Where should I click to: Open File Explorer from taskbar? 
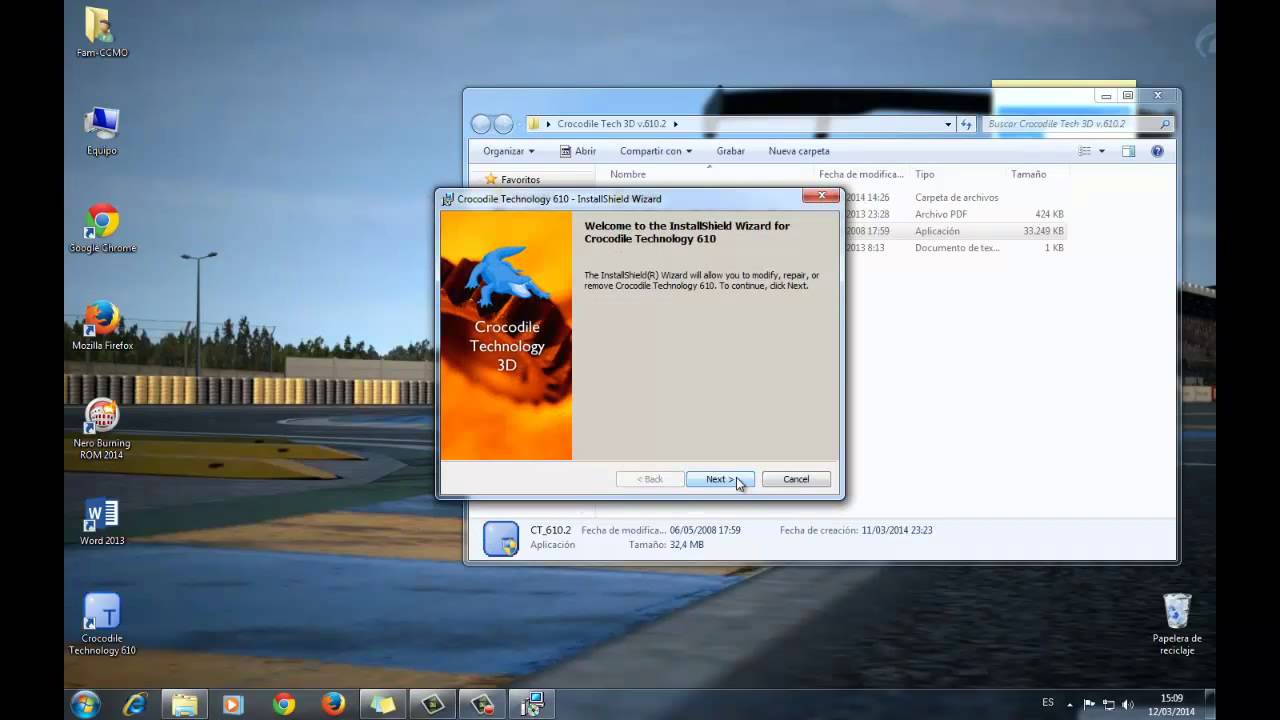185,704
